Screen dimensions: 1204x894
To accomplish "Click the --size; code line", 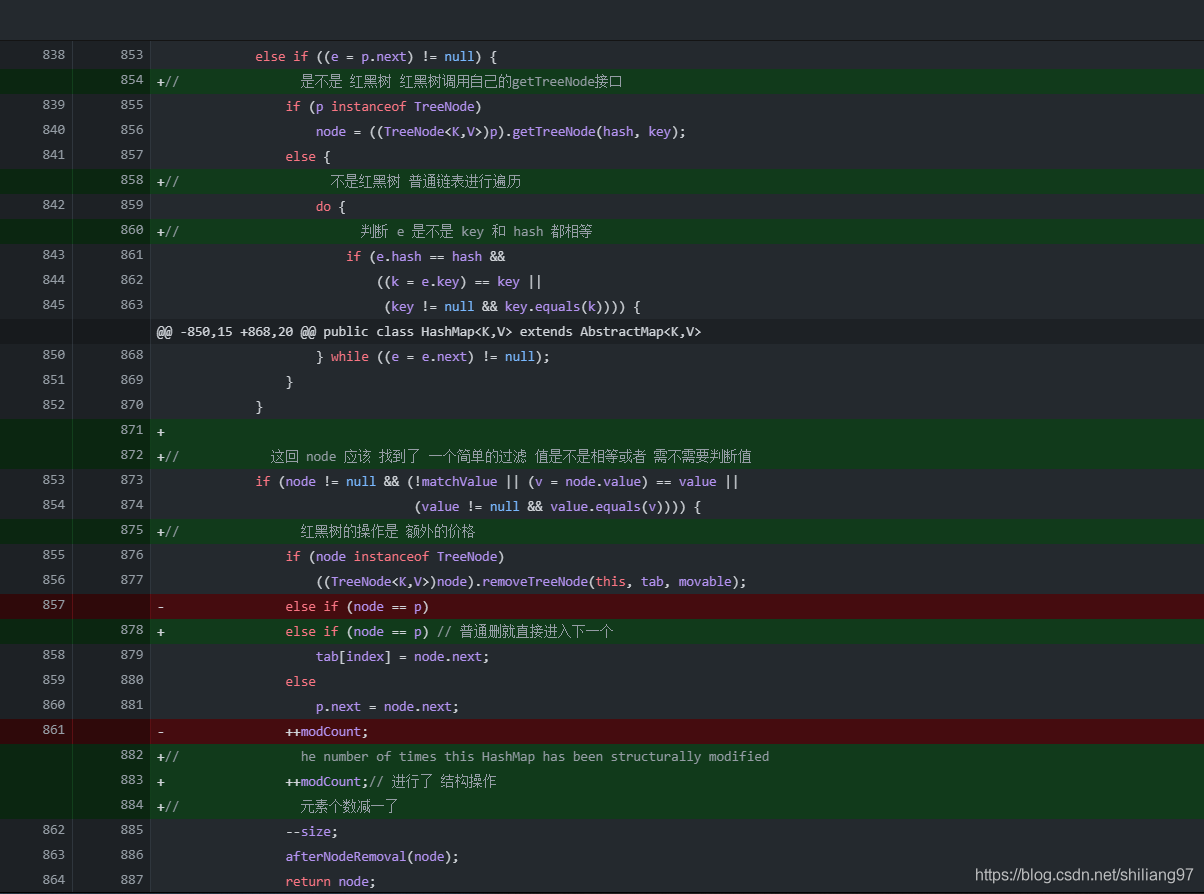I will click(312, 831).
